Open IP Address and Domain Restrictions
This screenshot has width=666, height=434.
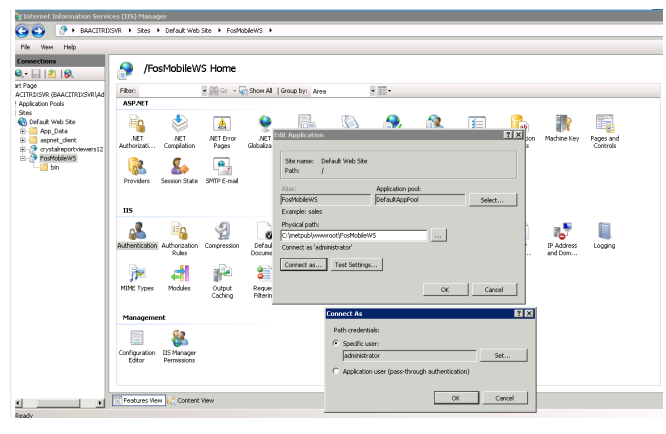pos(562,239)
